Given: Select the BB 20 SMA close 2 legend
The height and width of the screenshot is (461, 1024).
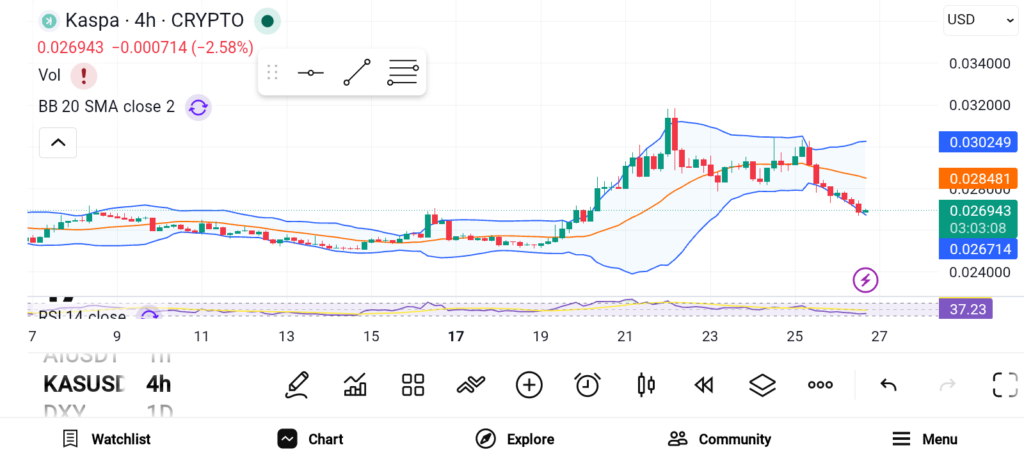Looking at the screenshot, I should [x=106, y=107].
